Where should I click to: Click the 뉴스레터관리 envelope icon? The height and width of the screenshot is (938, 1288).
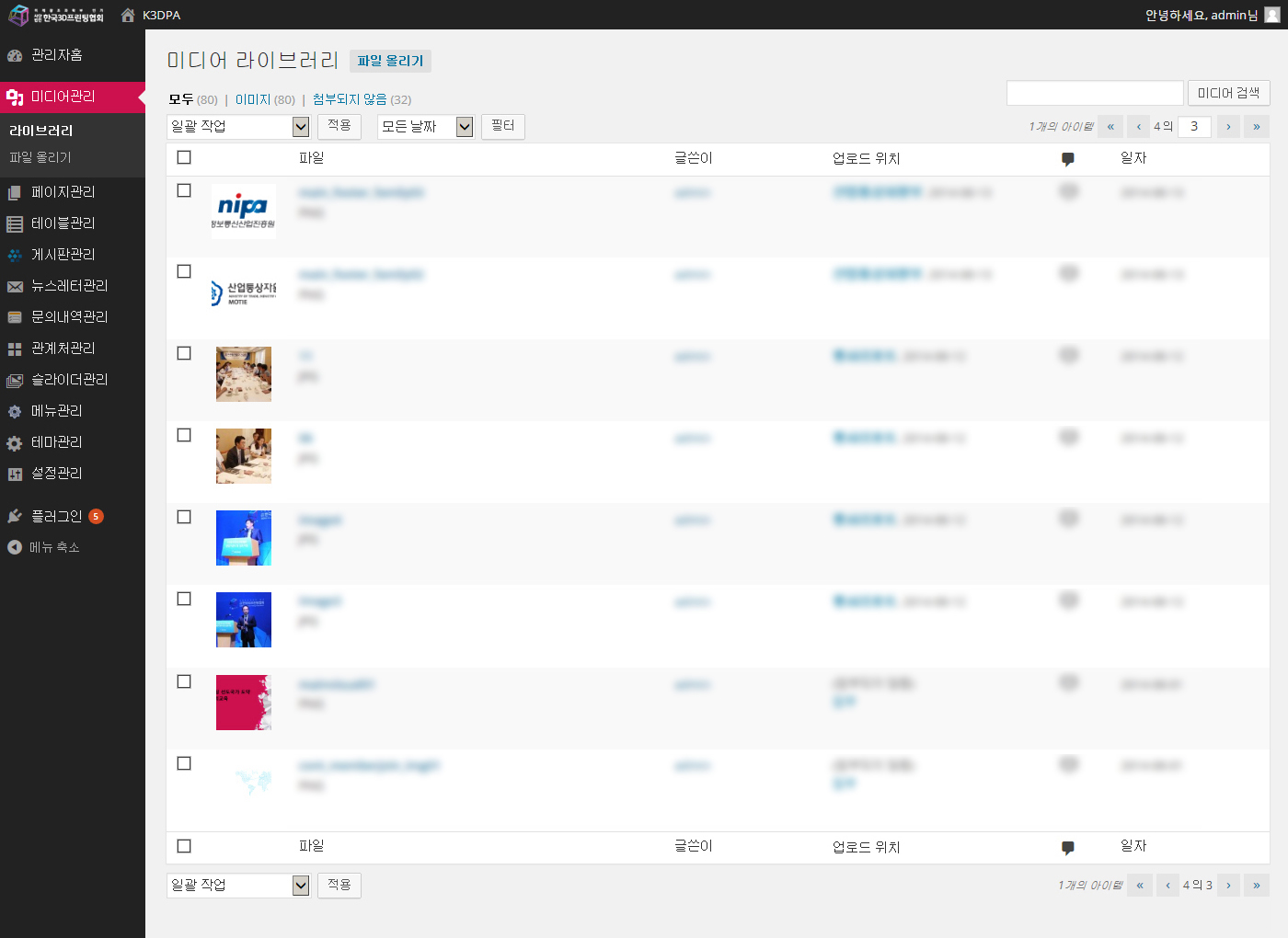15,286
